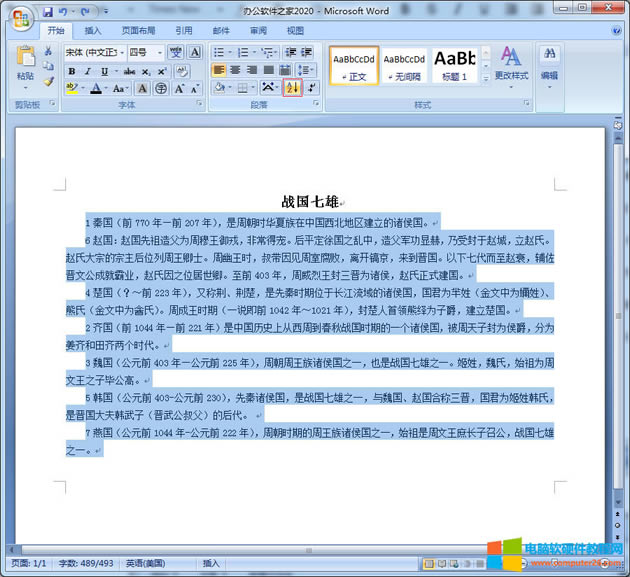
Task: Open the Line Spacing dropdown
Action: tap(305, 70)
